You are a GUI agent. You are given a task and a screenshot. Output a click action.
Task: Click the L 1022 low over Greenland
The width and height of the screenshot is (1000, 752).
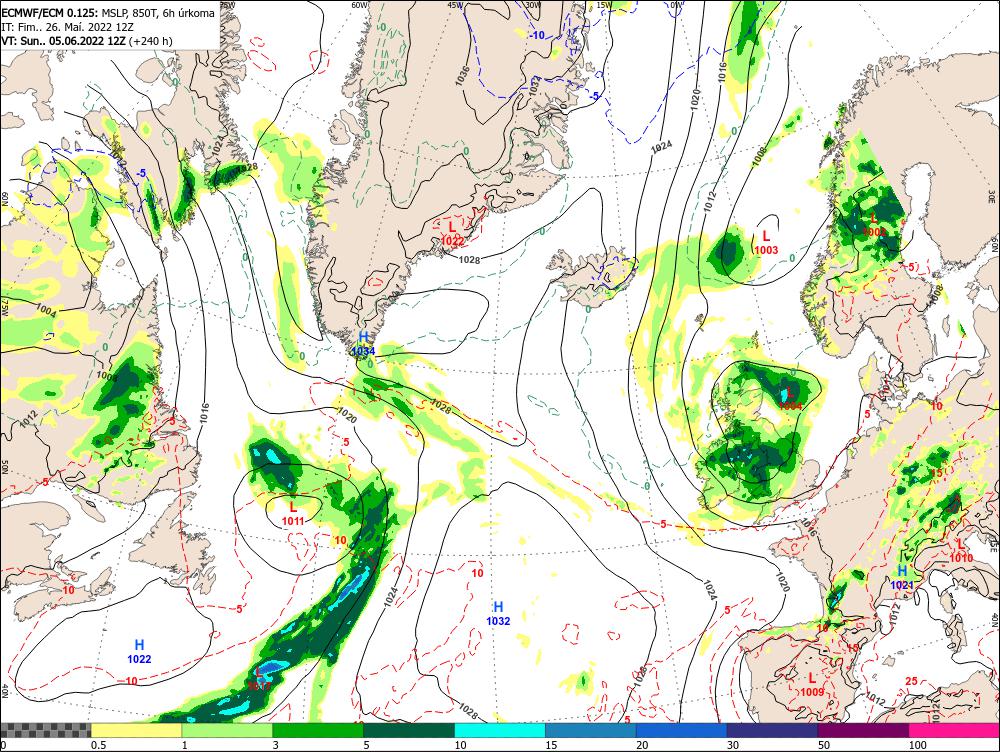pyautogui.click(x=452, y=233)
